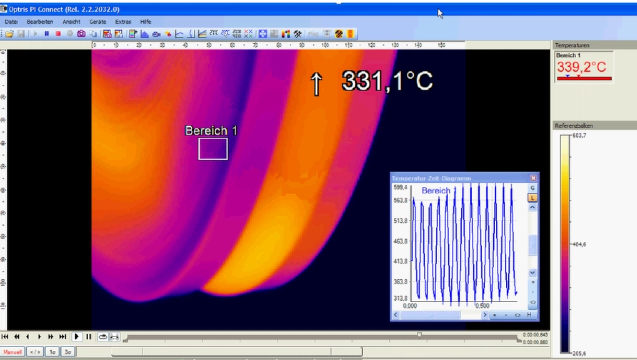Click the temperature range slider at bottom
This screenshot has width=637, height=360.
coord(237,351)
